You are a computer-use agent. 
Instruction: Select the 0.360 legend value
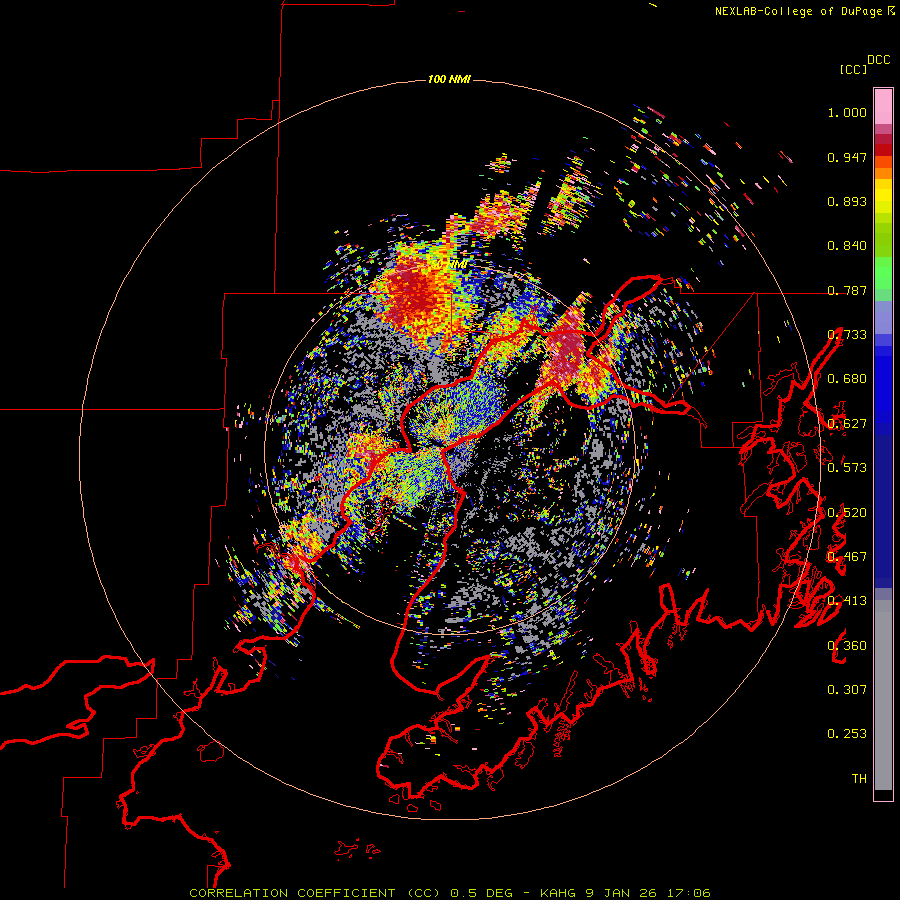pyautogui.click(x=847, y=646)
